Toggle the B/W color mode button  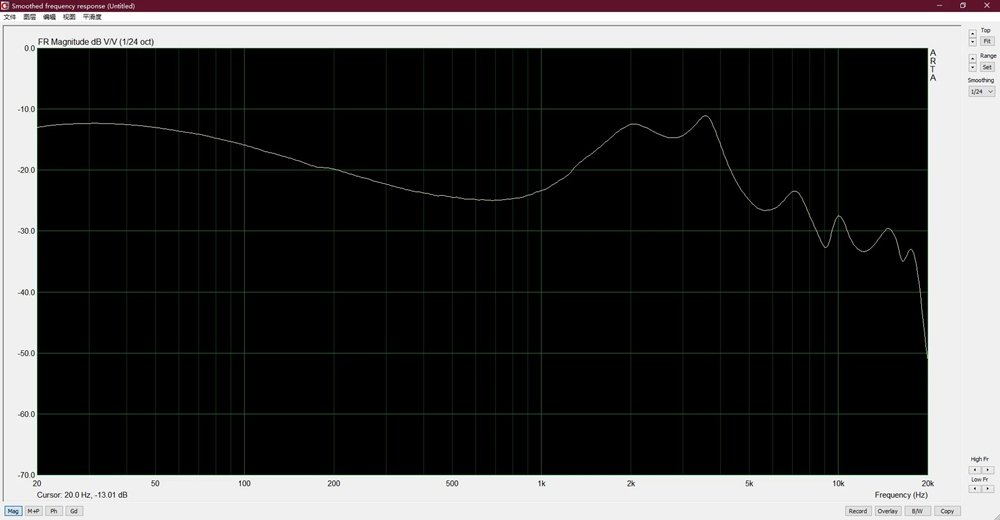917,511
